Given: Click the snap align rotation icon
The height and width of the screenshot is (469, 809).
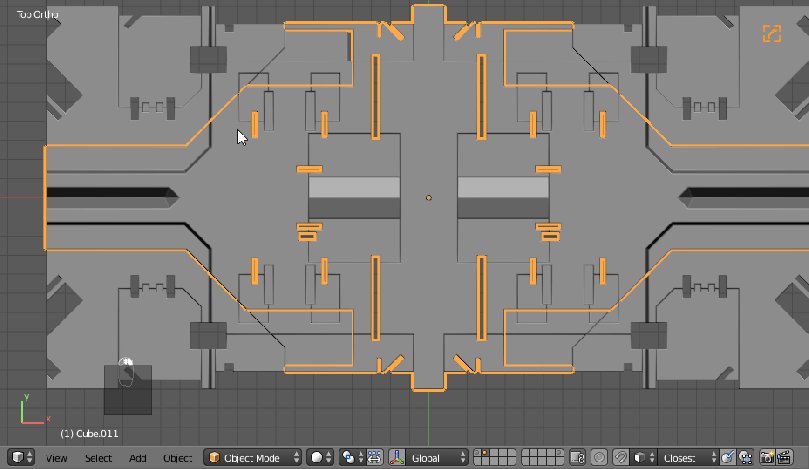Looking at the screenshot, I should [728, 457].
